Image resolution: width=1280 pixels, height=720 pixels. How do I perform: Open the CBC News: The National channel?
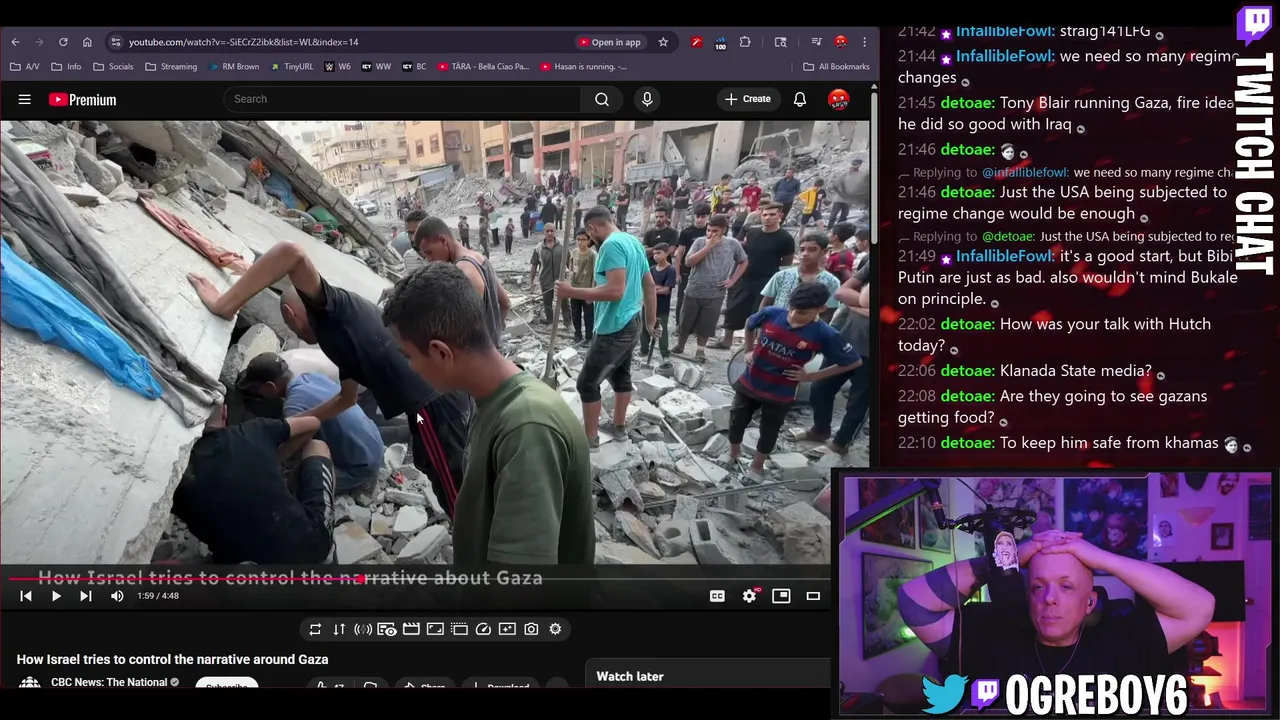(x=109, y=682)
